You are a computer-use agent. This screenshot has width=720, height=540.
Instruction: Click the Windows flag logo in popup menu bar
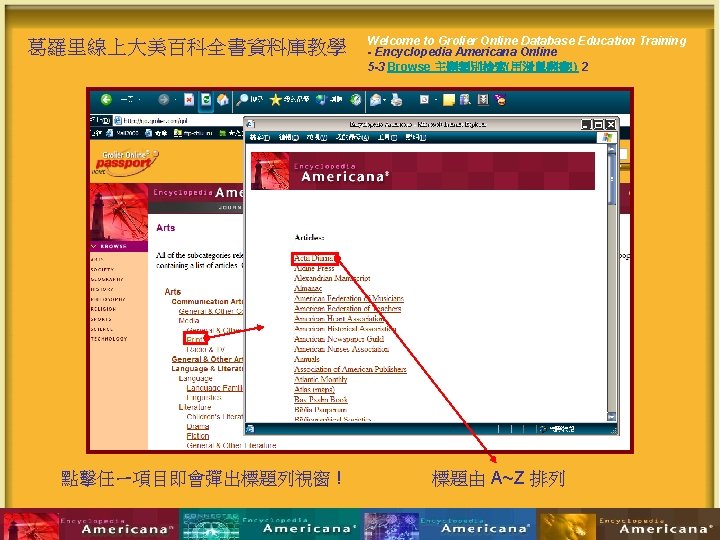pos(607,137)
